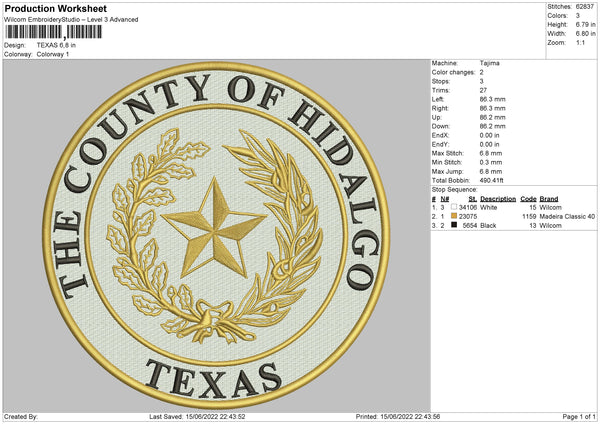600x424 pixels.
Task: Click the Width value 6.80 in
Action: click(x=585, y=34)
